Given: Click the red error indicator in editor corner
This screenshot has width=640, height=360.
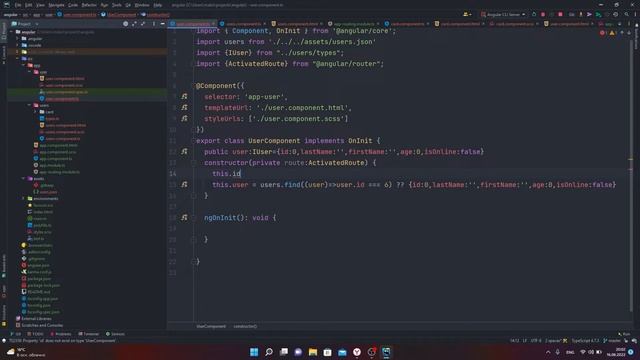Looking at the screenshot, I should pyautogui.click(x=602, y=33).
